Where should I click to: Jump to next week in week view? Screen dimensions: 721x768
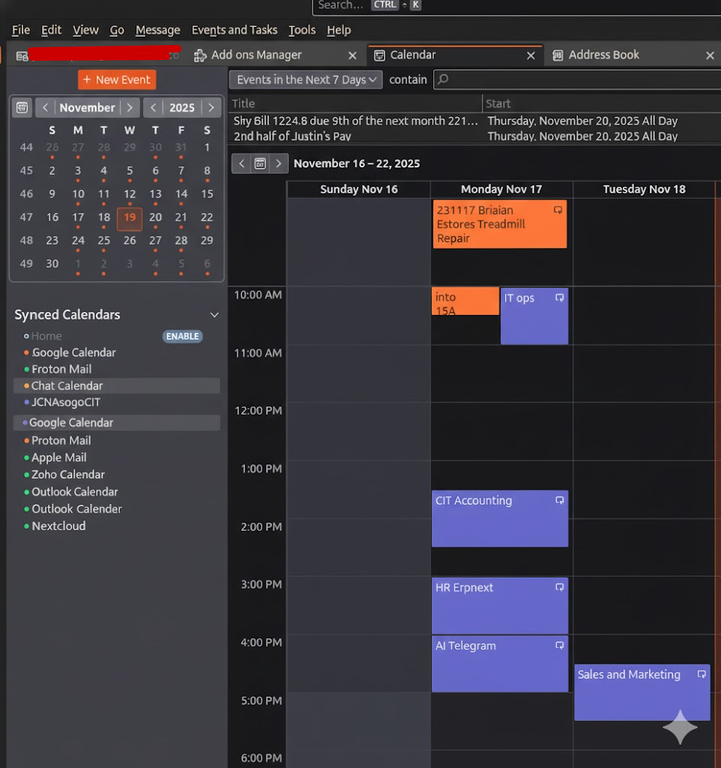(x=279, y=163)
